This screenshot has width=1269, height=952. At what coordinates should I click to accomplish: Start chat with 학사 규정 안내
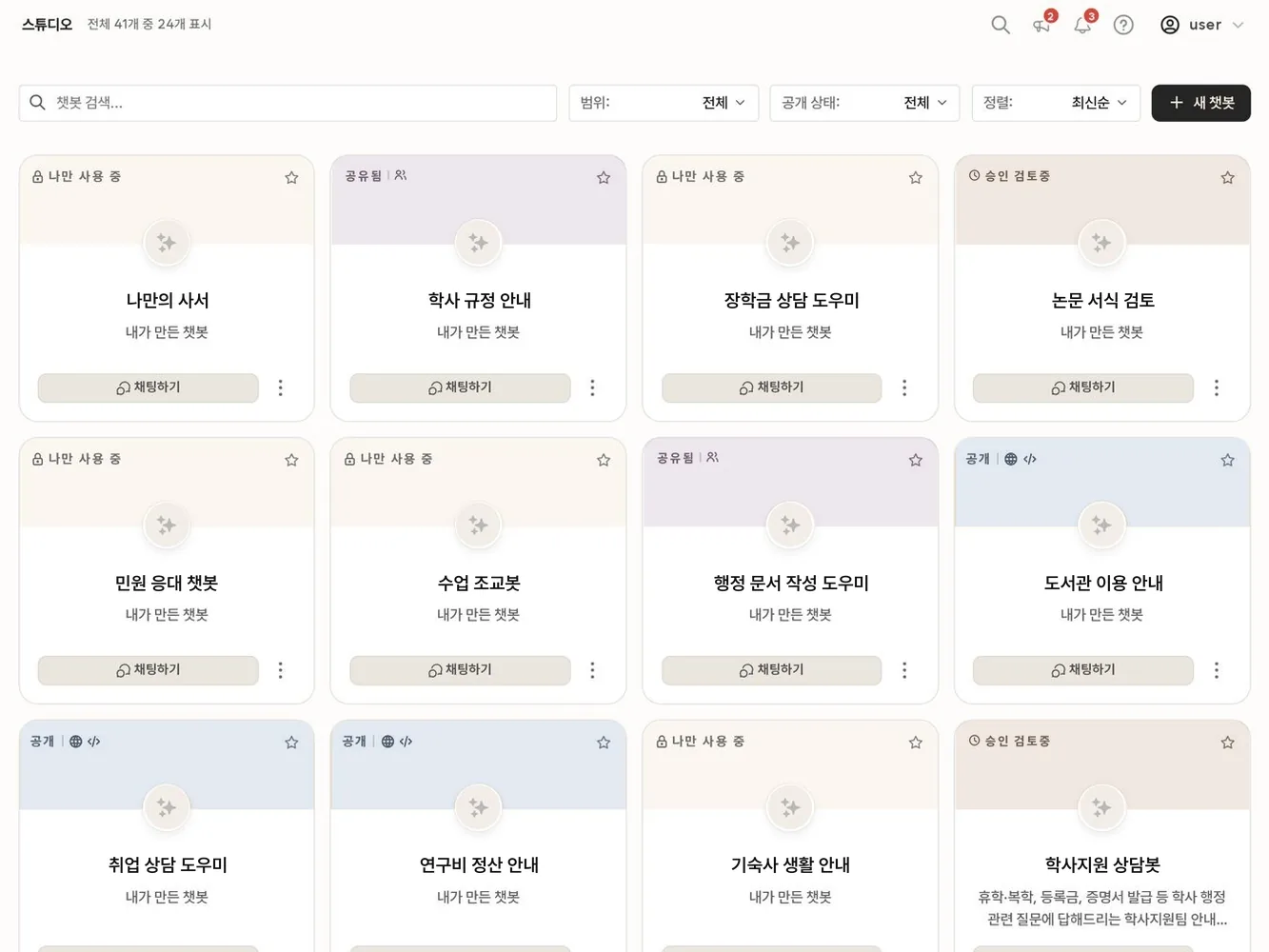pyautogui.click(x=460, y=387)
